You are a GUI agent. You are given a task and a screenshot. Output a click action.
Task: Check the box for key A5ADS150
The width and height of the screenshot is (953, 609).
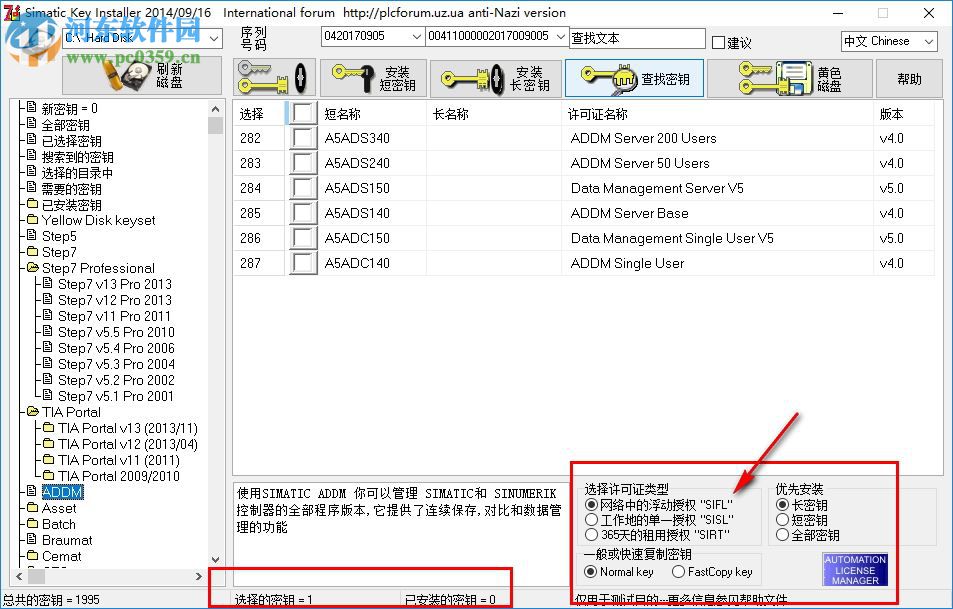[x=303, y=188]
